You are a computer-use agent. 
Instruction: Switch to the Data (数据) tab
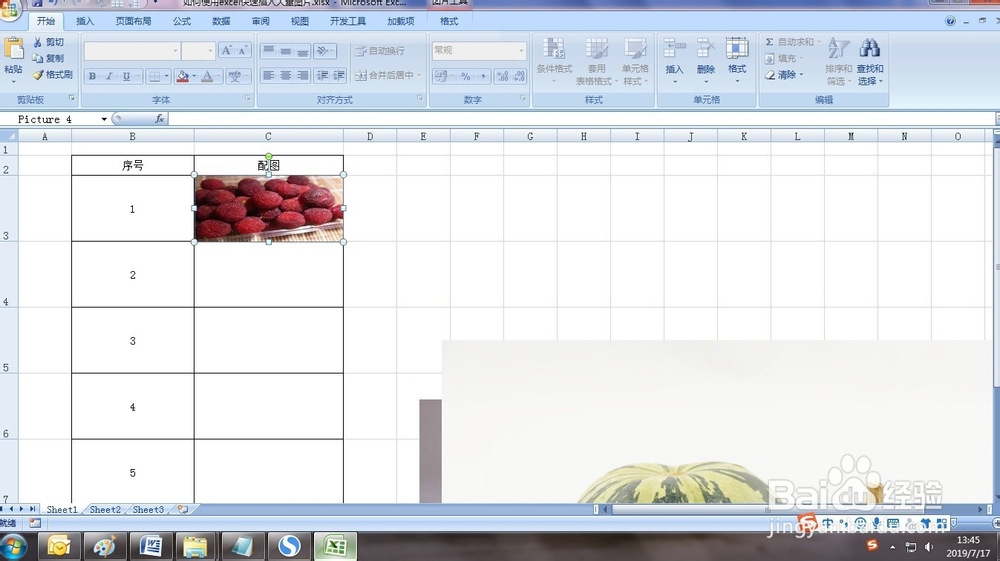(221, 21)
